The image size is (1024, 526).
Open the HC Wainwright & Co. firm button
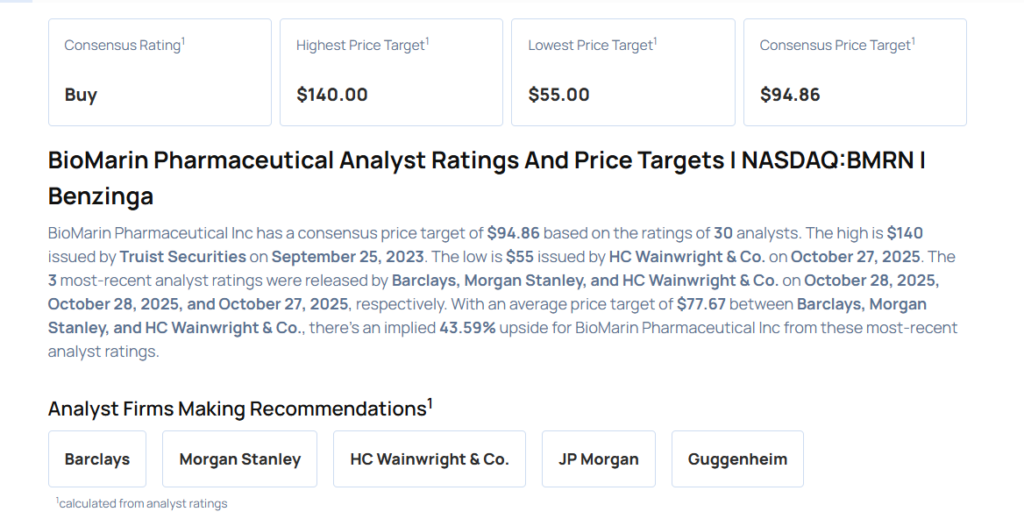tap(429, 459)
